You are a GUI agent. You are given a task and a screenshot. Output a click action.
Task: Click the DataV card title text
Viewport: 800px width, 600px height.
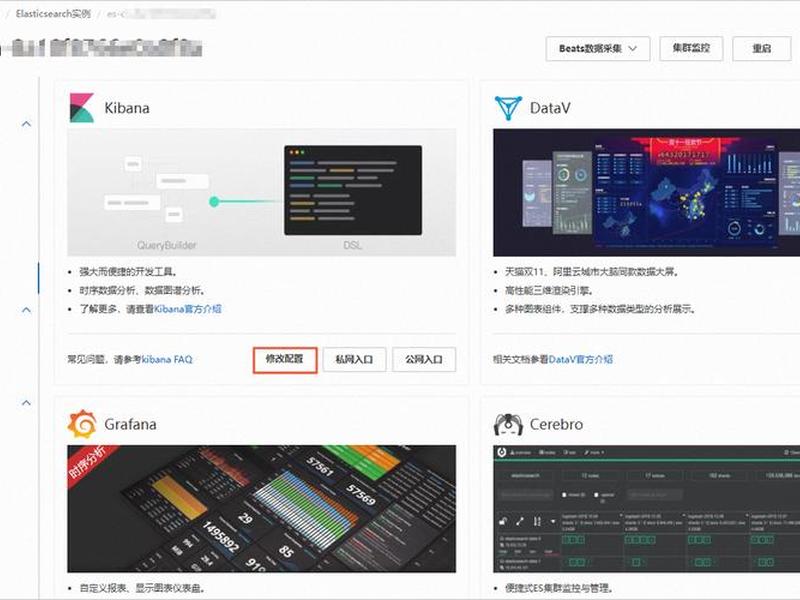point(551,108)
